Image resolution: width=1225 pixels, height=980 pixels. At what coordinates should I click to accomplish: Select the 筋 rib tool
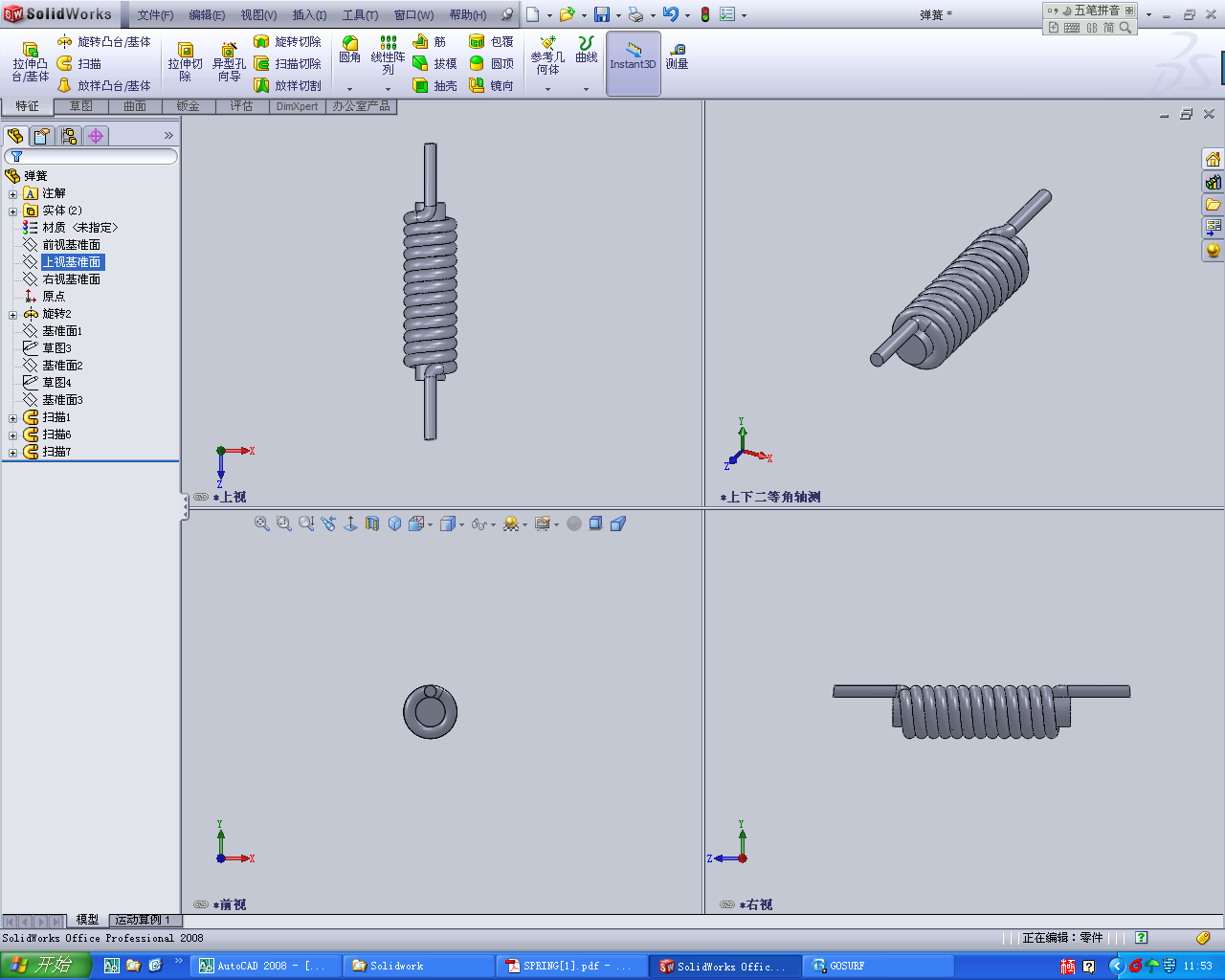coord(430,41)
